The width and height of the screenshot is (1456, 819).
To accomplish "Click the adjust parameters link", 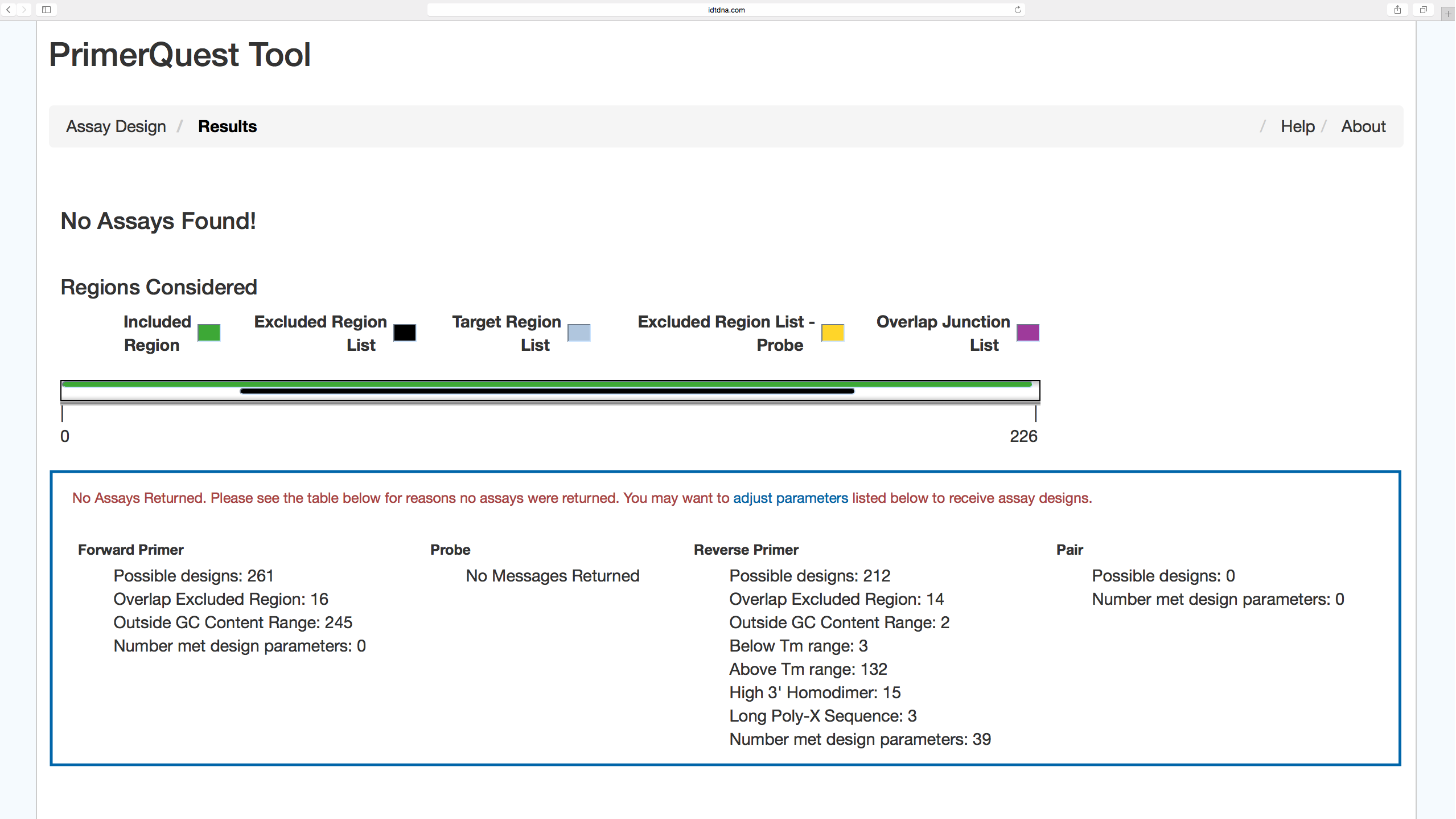I will tap(790, 498).
